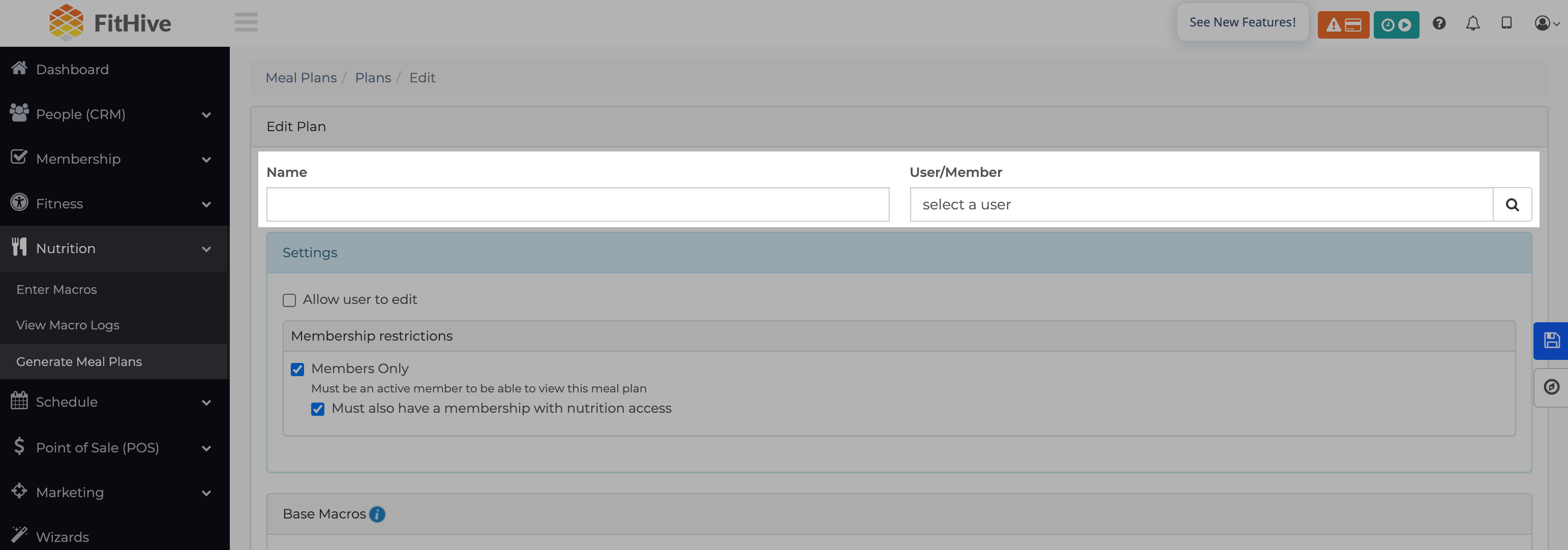1568x550 pixels.
Task: Click the Edit Plan heading
Action: click(x=296, y=127)
